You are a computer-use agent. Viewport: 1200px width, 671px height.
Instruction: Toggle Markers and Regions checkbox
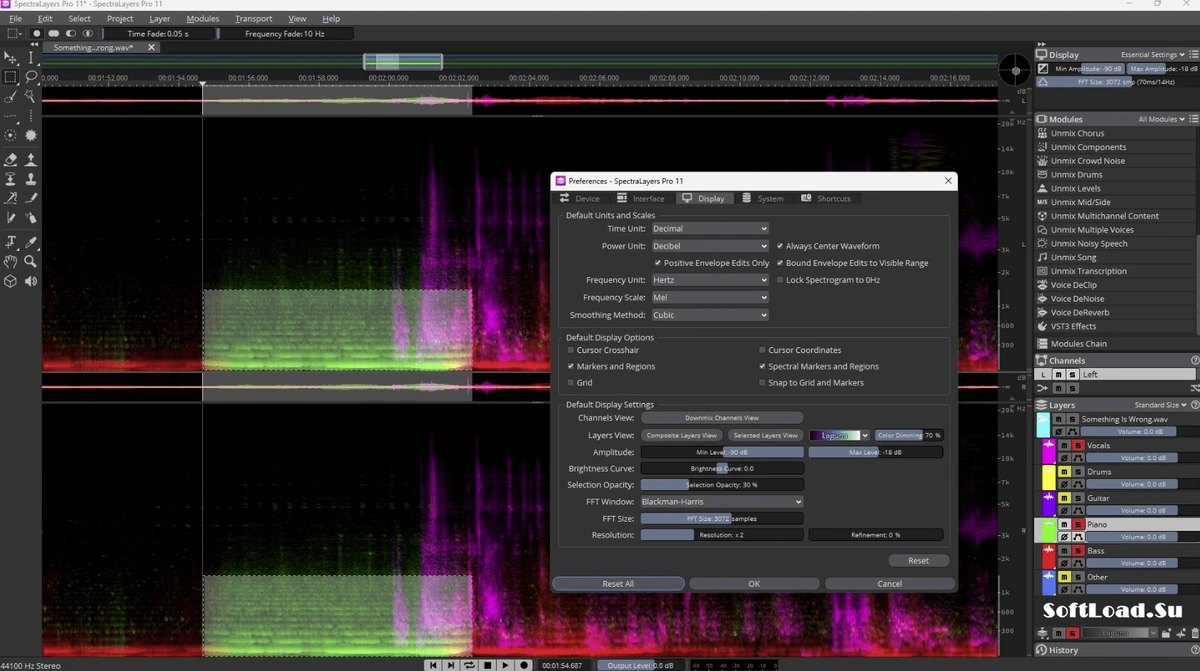pos(571,366)
